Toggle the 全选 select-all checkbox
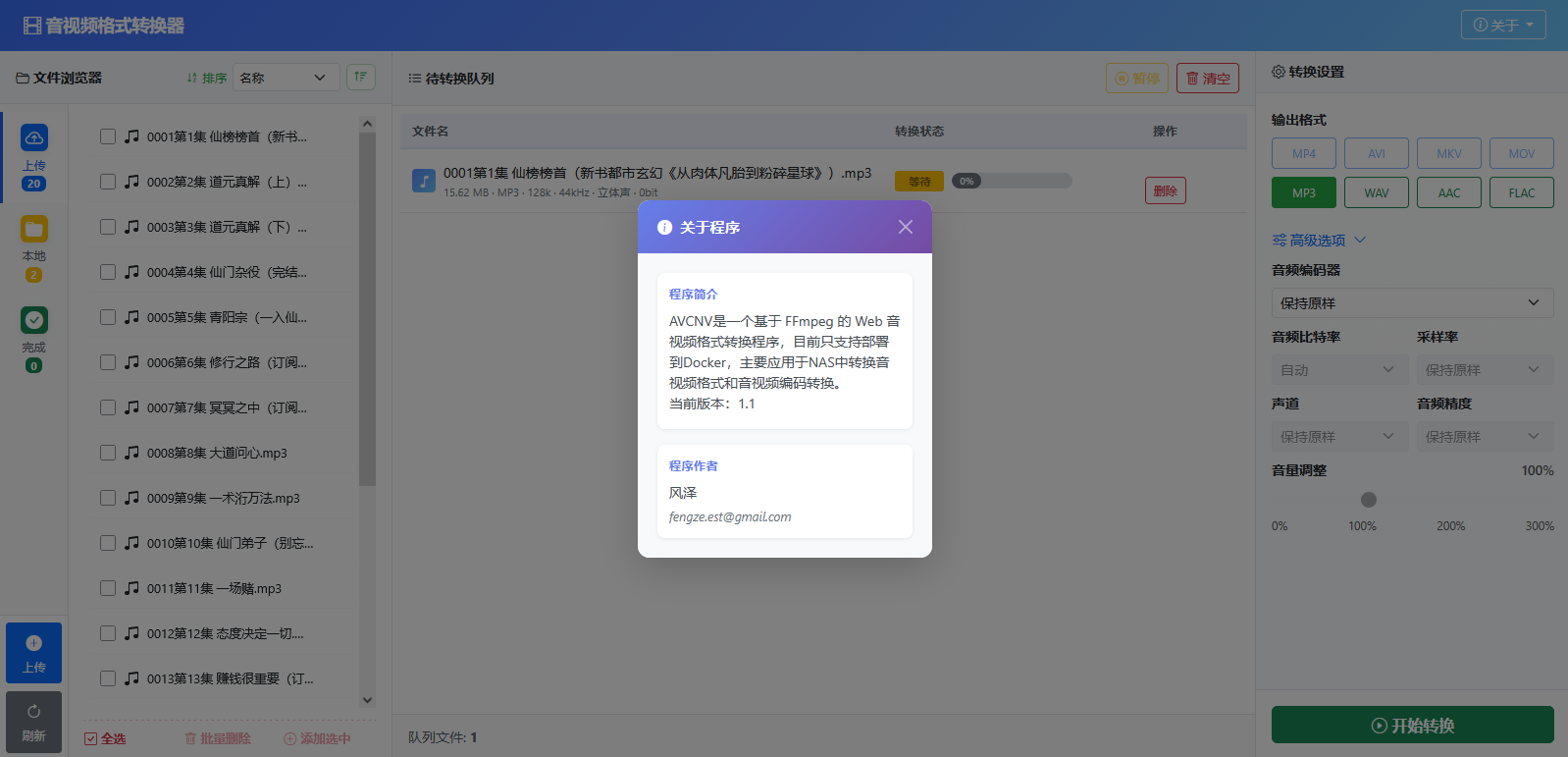This screenshot has width=1568, height=757. [x=91, y=738]
